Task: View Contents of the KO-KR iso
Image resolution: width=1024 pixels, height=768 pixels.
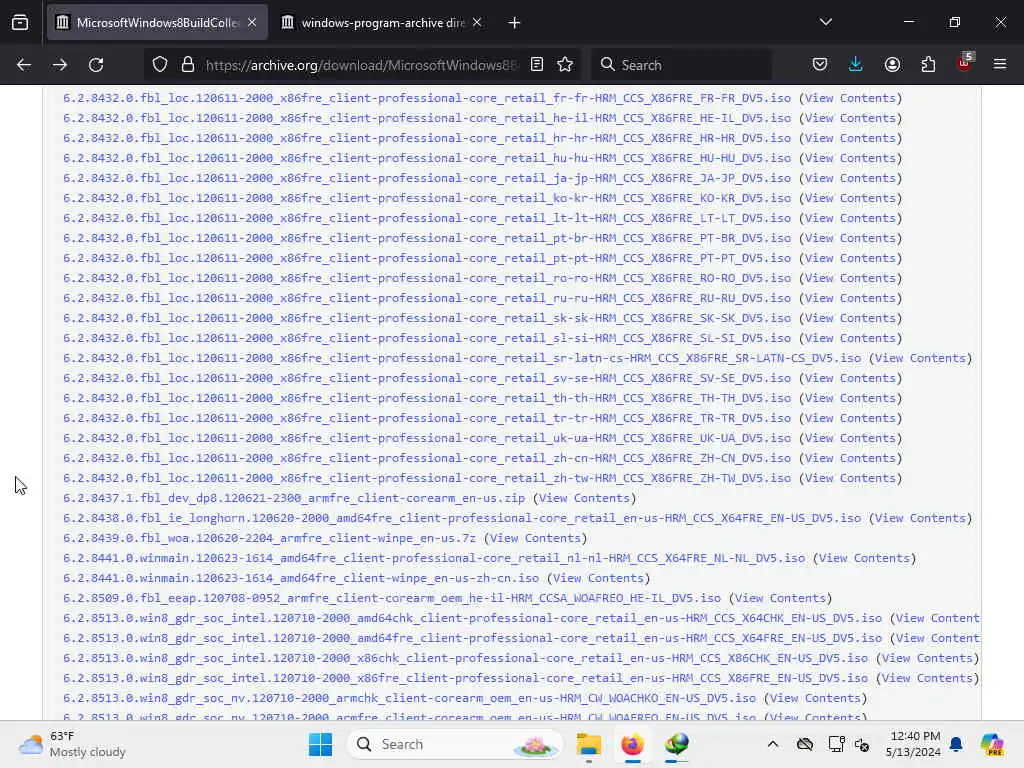Action: point(850,198)
